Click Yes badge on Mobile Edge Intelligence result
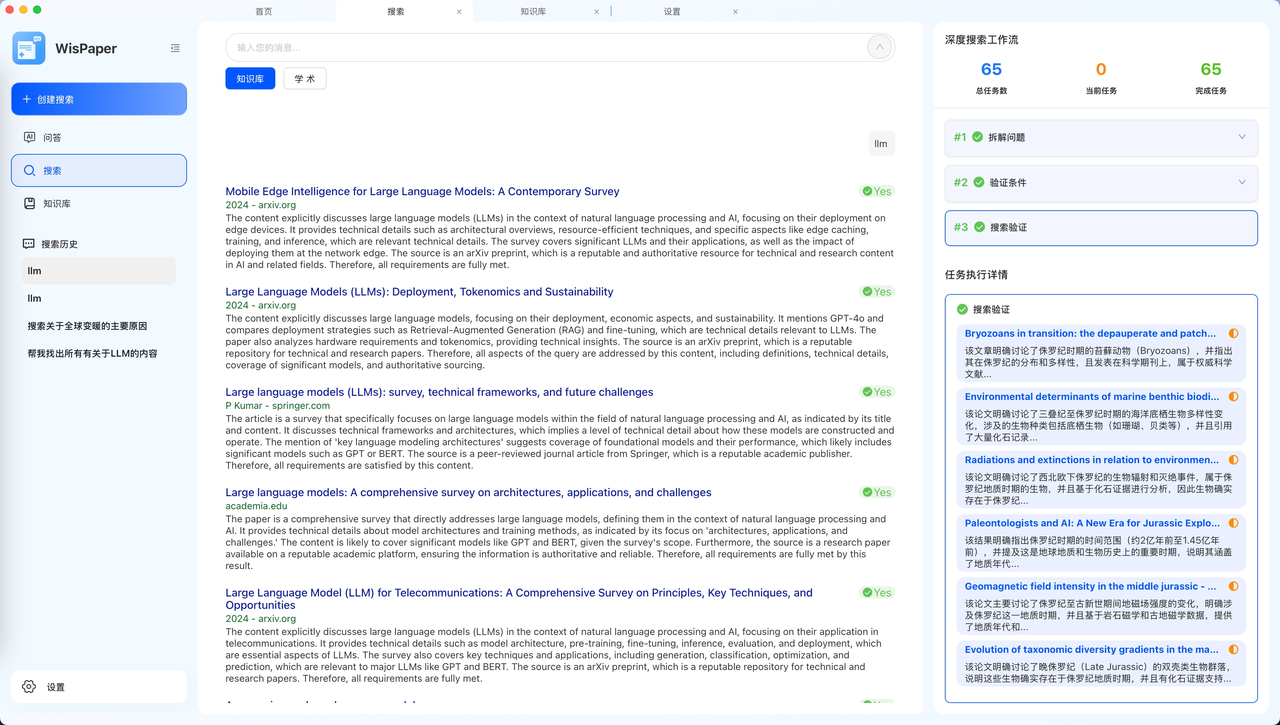The width and height of the screenshot is (1280, 725). coord(877,191)
